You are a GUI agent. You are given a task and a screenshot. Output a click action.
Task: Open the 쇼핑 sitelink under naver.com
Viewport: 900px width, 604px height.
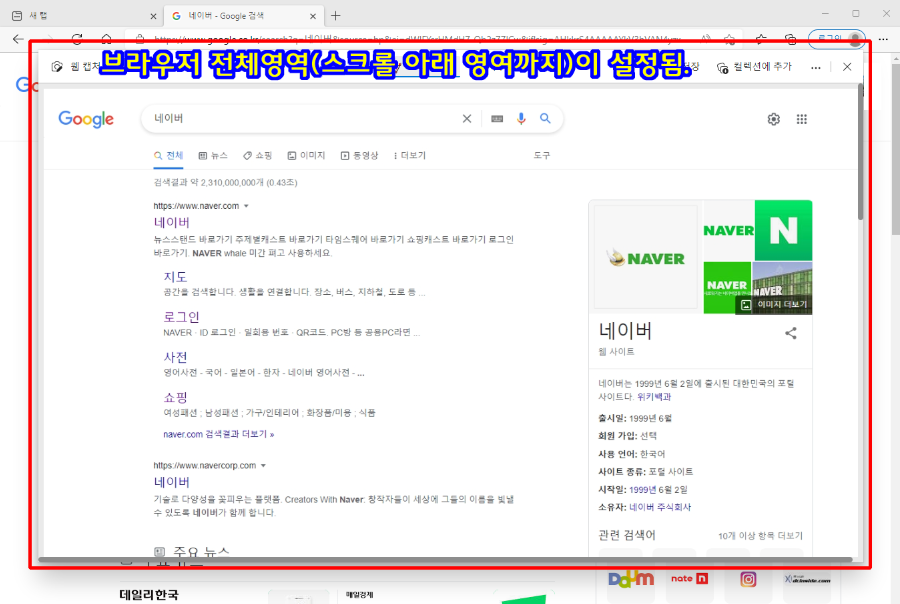pyautogui.click(x=175, y=397)
